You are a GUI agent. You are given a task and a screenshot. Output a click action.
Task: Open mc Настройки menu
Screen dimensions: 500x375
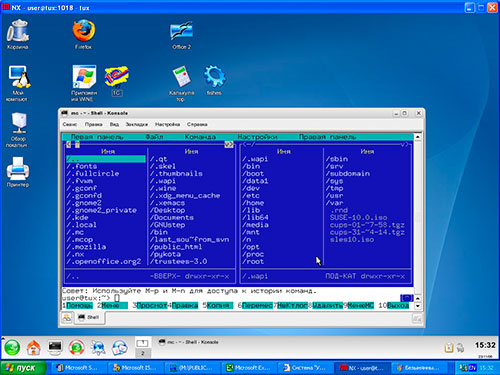[257, 137]
